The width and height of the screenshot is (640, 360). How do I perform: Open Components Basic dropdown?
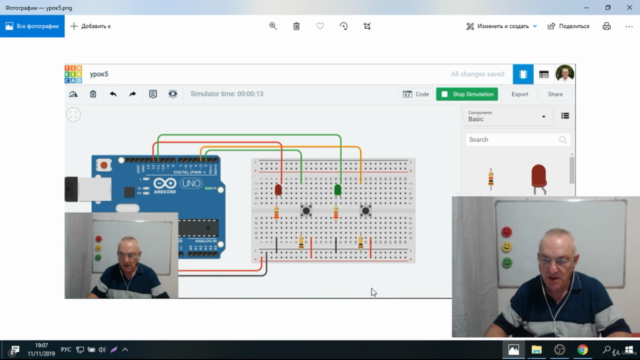pyautogui.click(x=507, y=116)
